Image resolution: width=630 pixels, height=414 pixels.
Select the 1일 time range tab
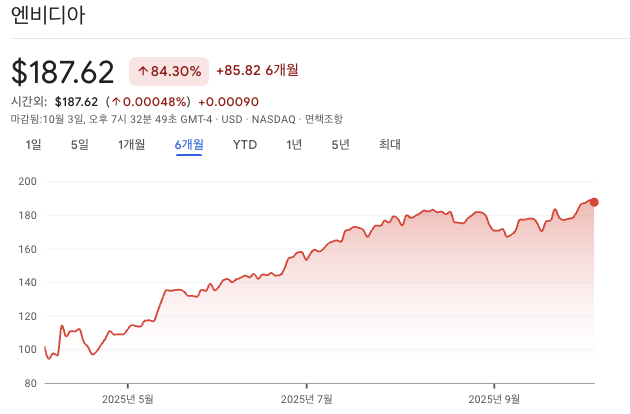(34, 145)
